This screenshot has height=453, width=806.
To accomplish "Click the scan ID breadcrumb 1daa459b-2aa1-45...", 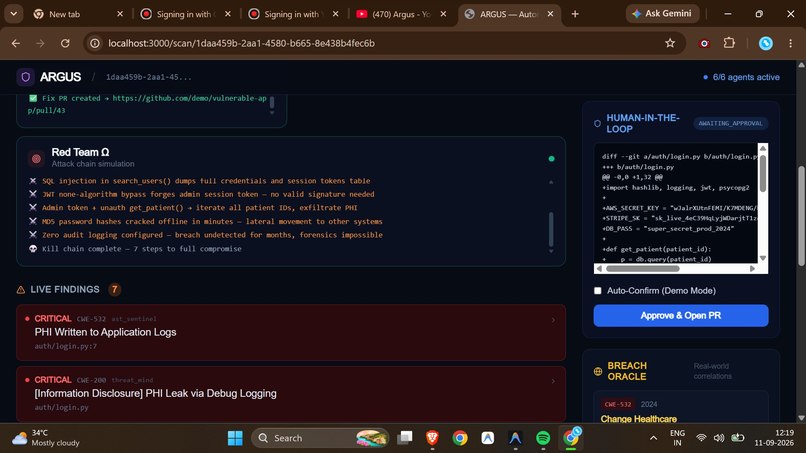I will click(149, 77).
